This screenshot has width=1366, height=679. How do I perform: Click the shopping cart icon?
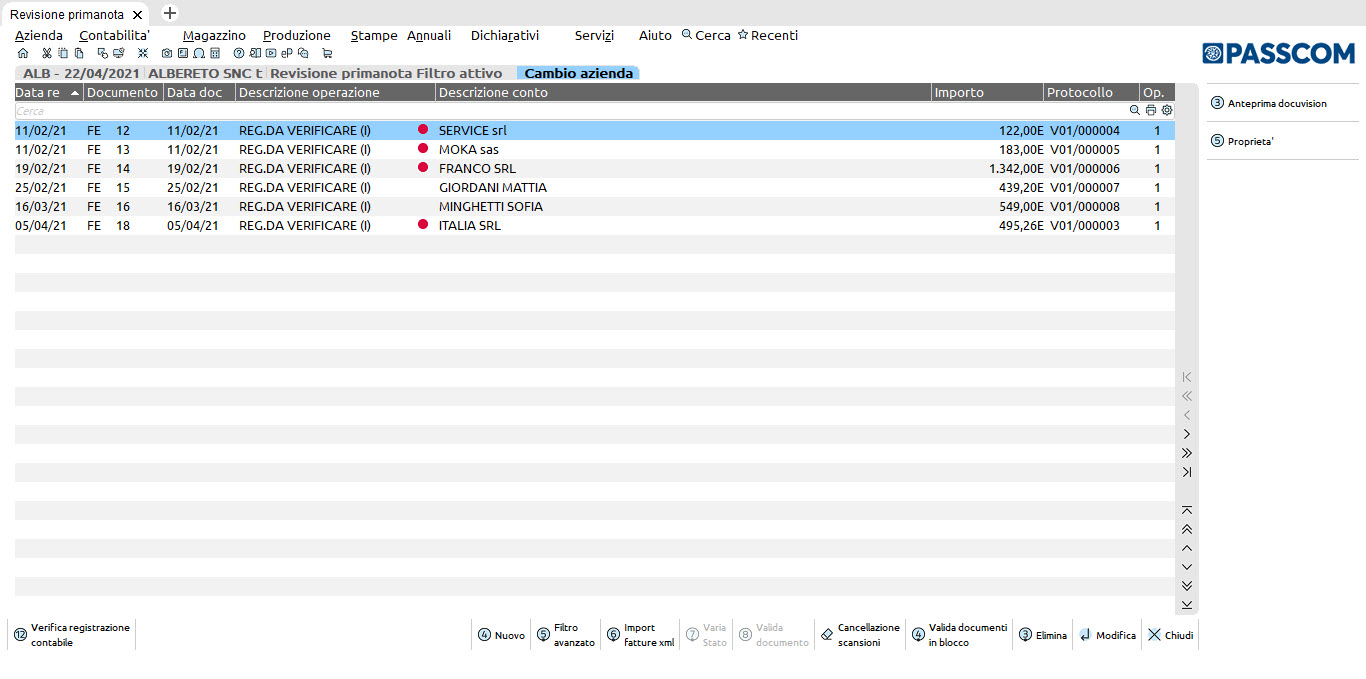tap(327, 53)
